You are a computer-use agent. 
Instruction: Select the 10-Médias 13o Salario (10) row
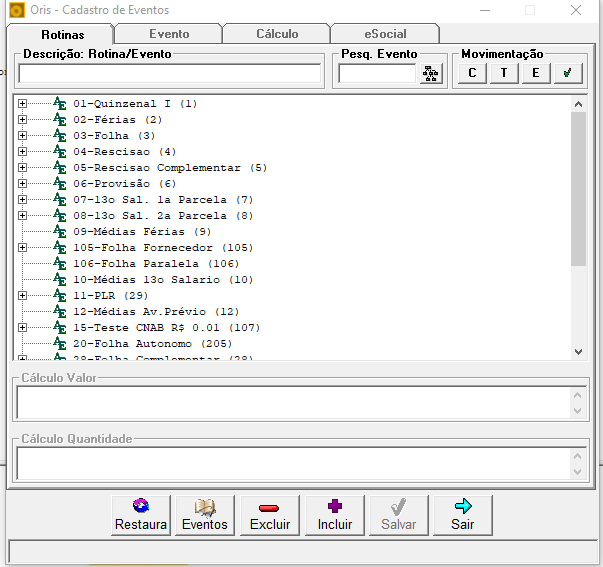coord(163,280)
